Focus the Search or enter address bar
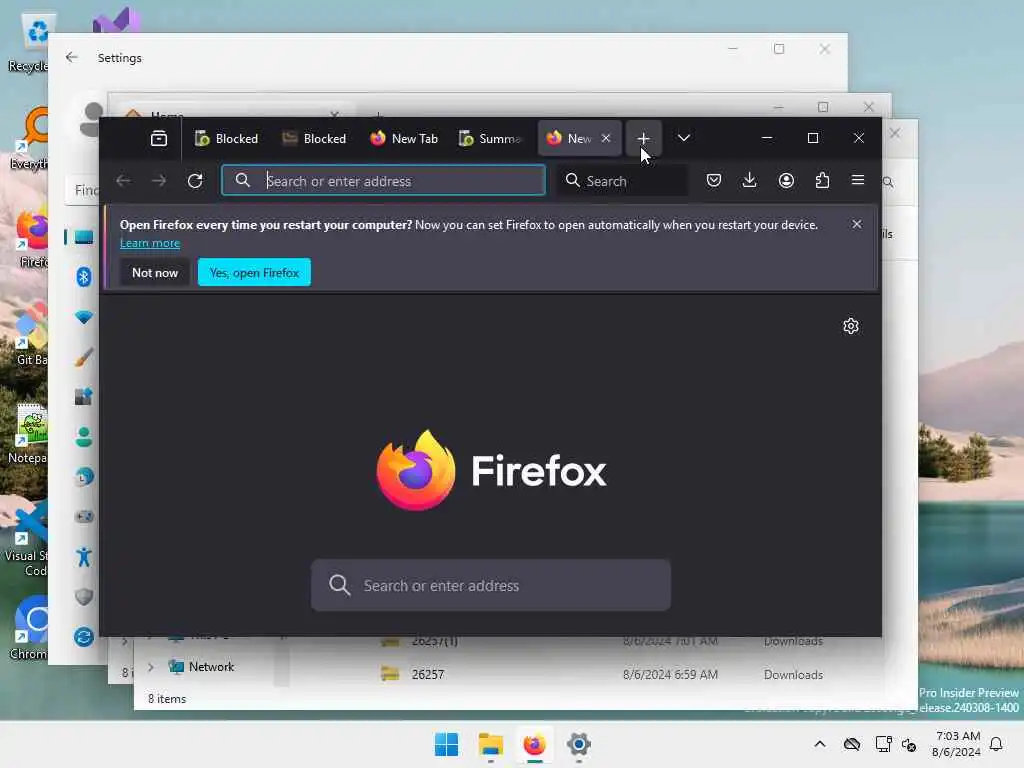The width and height of the screenshot is (1024, 768). 383,181
